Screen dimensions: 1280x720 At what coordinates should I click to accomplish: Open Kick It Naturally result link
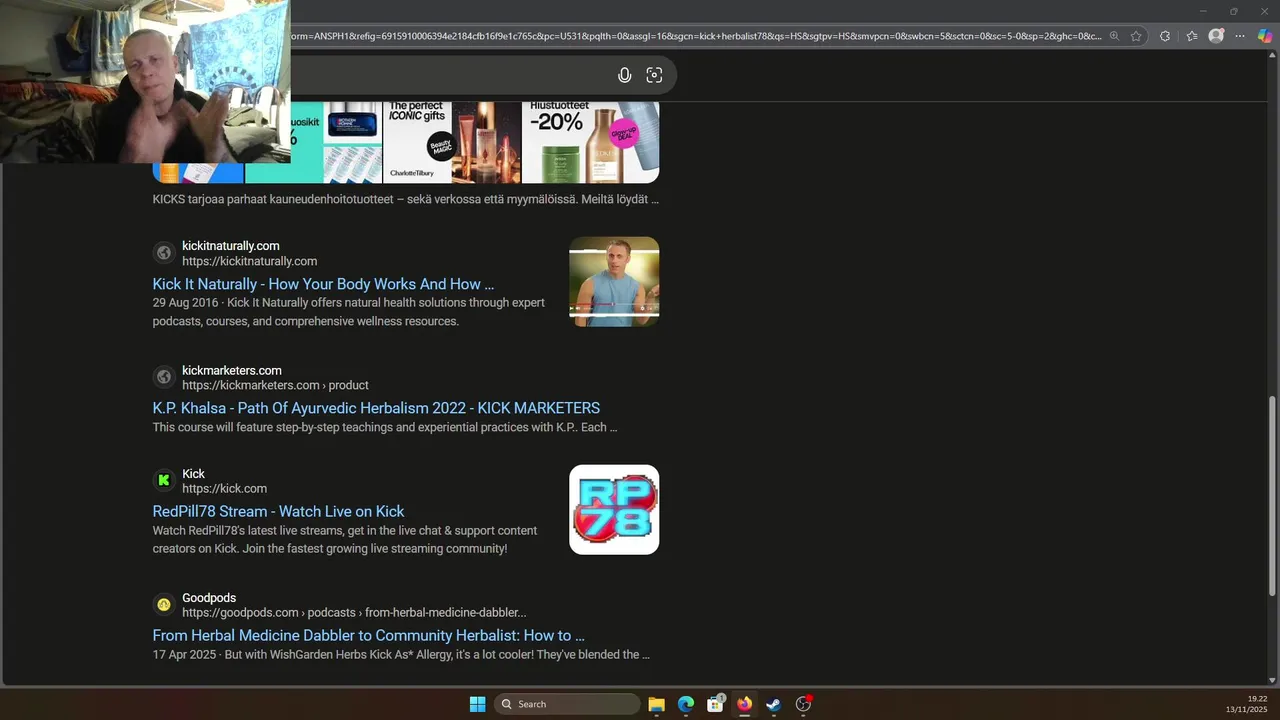[x=323, y=284]
